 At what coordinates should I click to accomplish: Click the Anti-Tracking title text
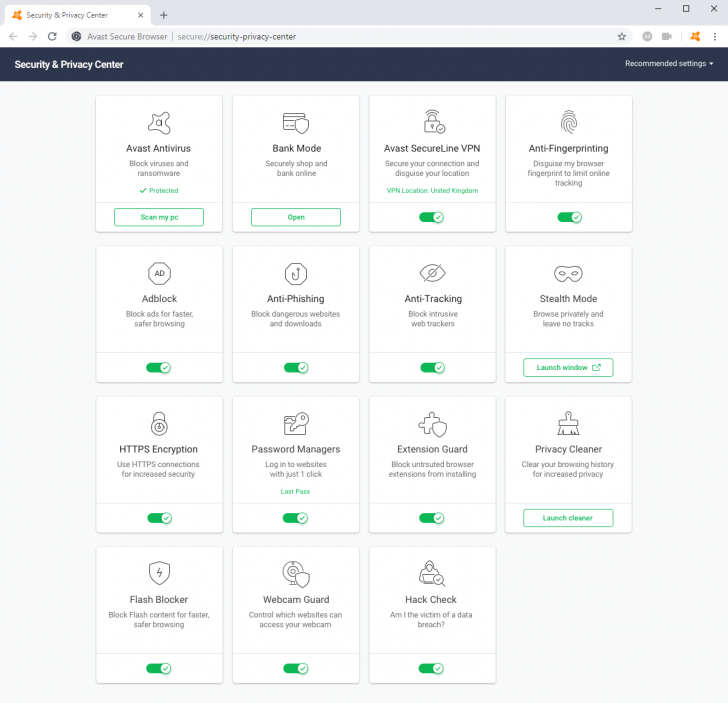tap(433, 299)
